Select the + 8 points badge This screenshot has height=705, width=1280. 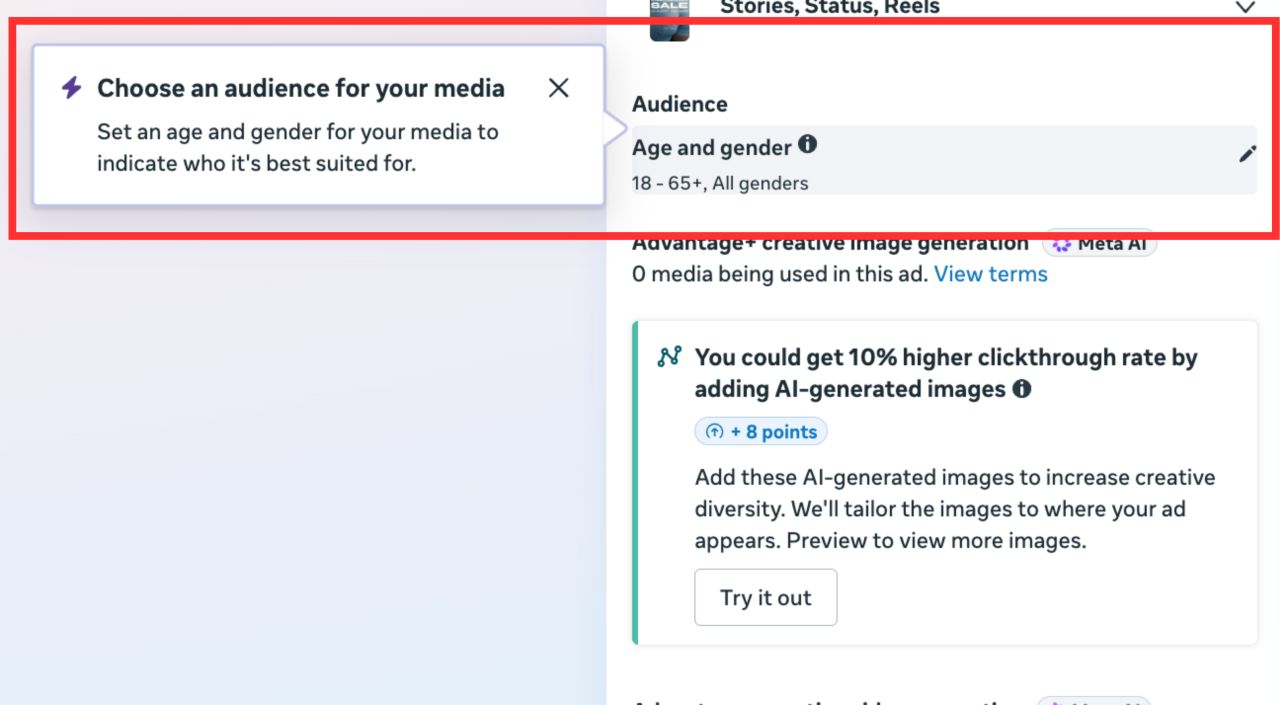761,432
